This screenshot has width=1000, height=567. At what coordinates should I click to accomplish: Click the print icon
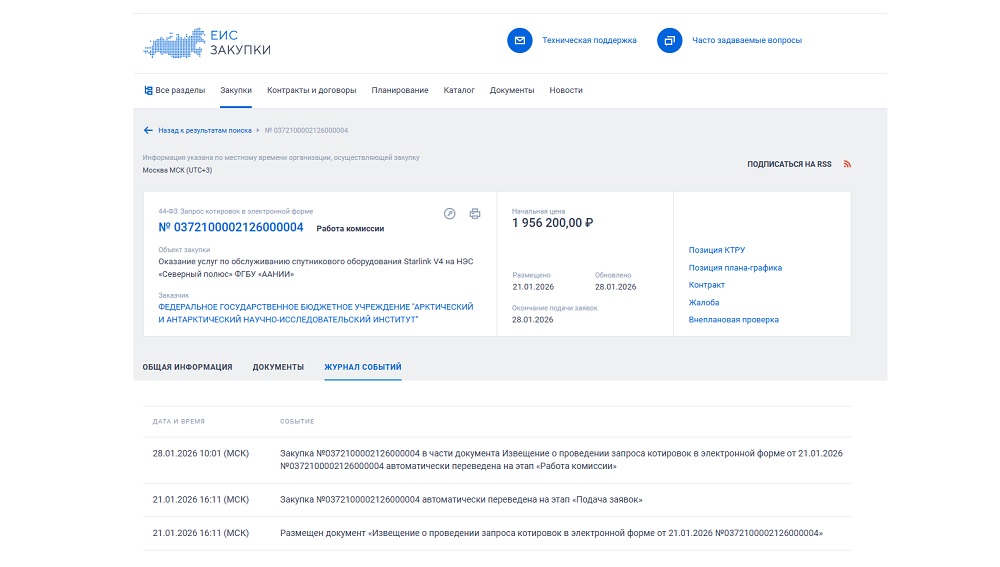tap(475, 213)
